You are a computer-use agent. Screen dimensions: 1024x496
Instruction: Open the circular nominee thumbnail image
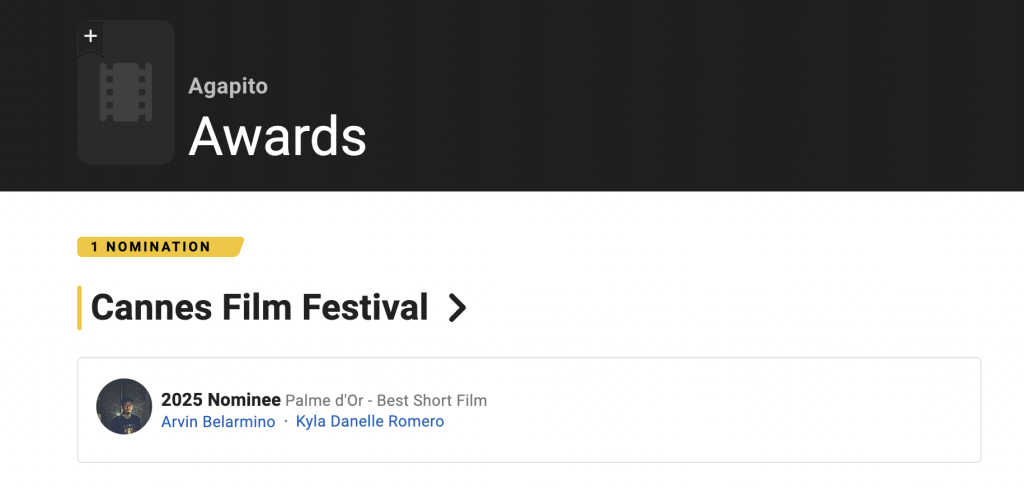point(124,406)
